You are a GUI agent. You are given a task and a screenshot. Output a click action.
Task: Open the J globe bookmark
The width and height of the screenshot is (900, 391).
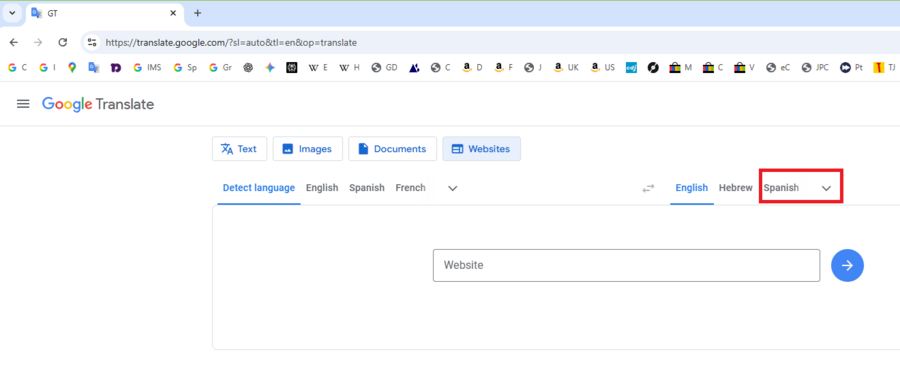tap(533, 68)
